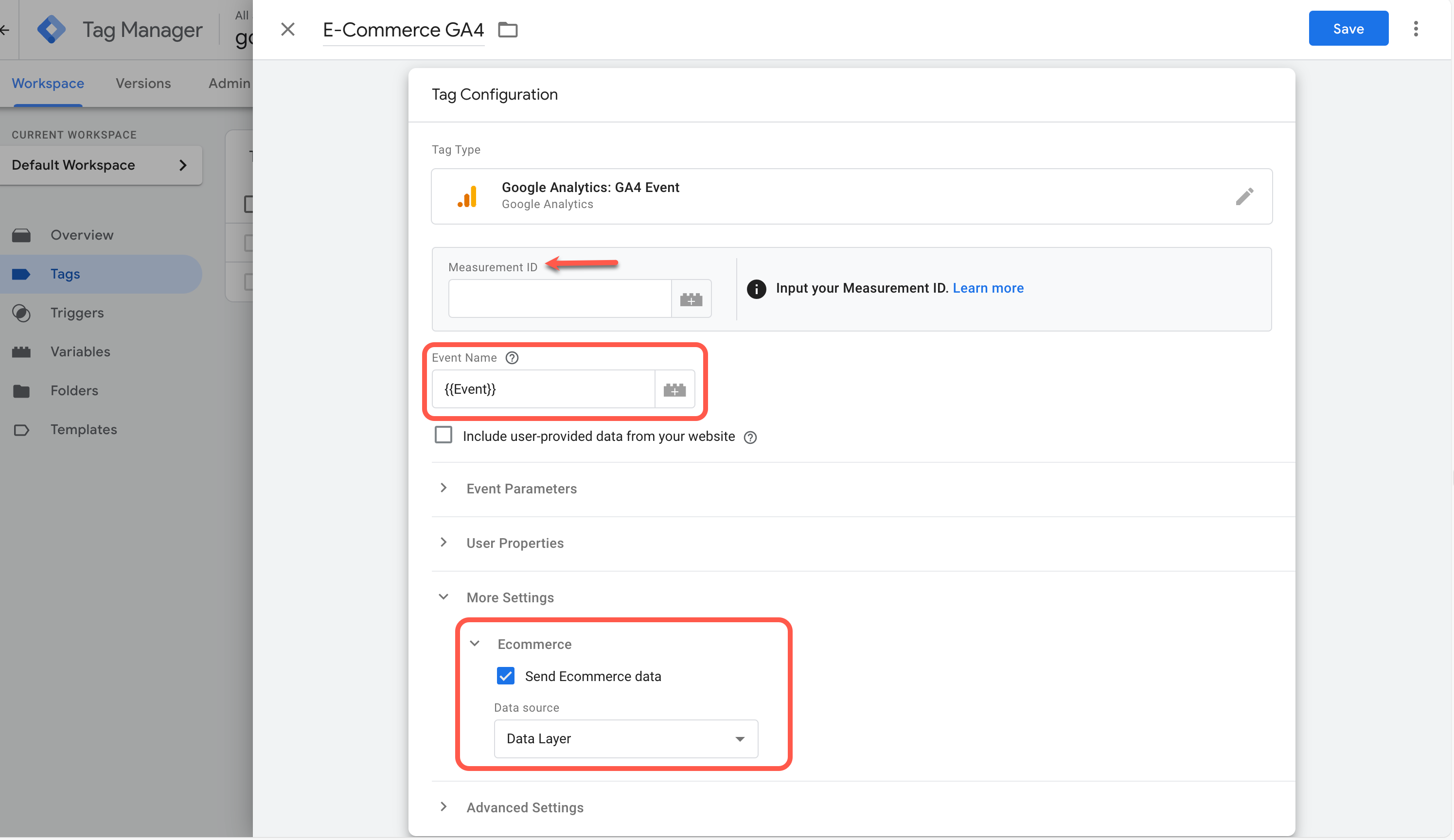This screenshot has height=840, width=1454.
Task: Open the three-dot more actions menu
Action: coord(1416,29)
